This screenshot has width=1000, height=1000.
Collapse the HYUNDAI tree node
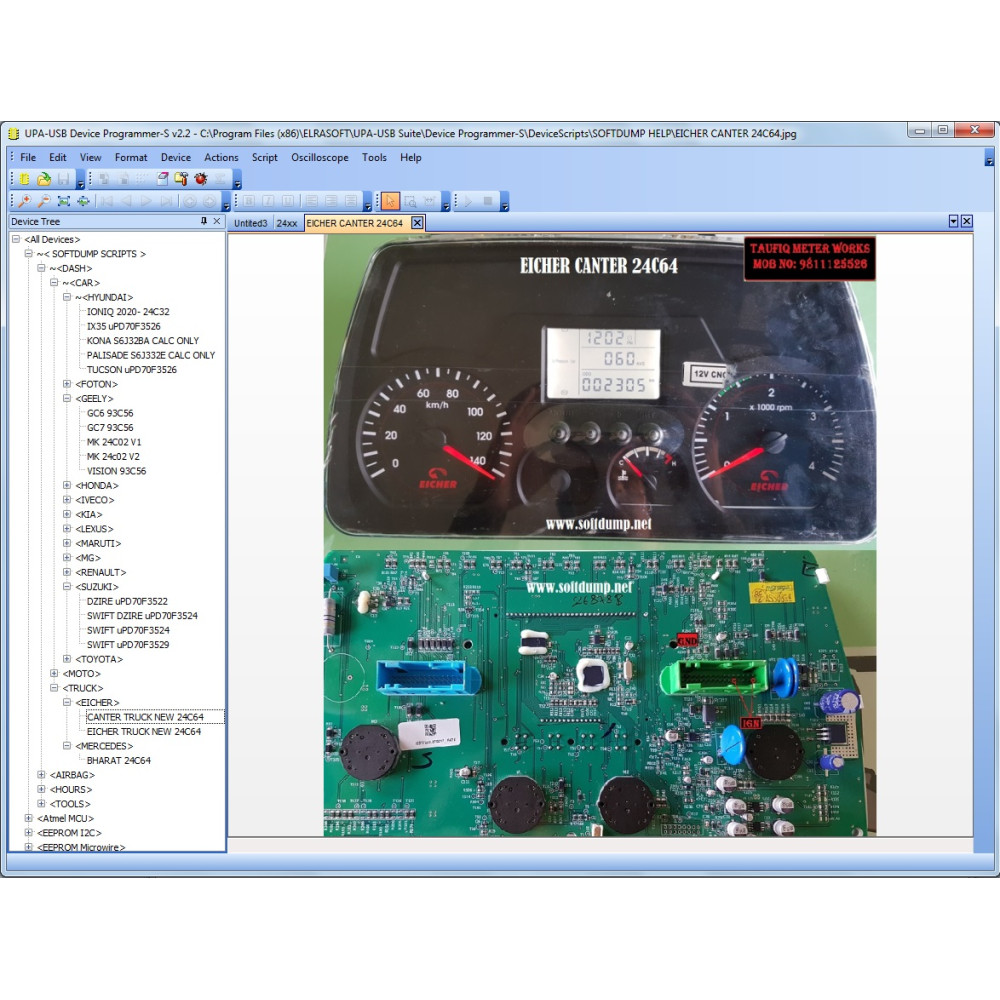pos(67,297)
